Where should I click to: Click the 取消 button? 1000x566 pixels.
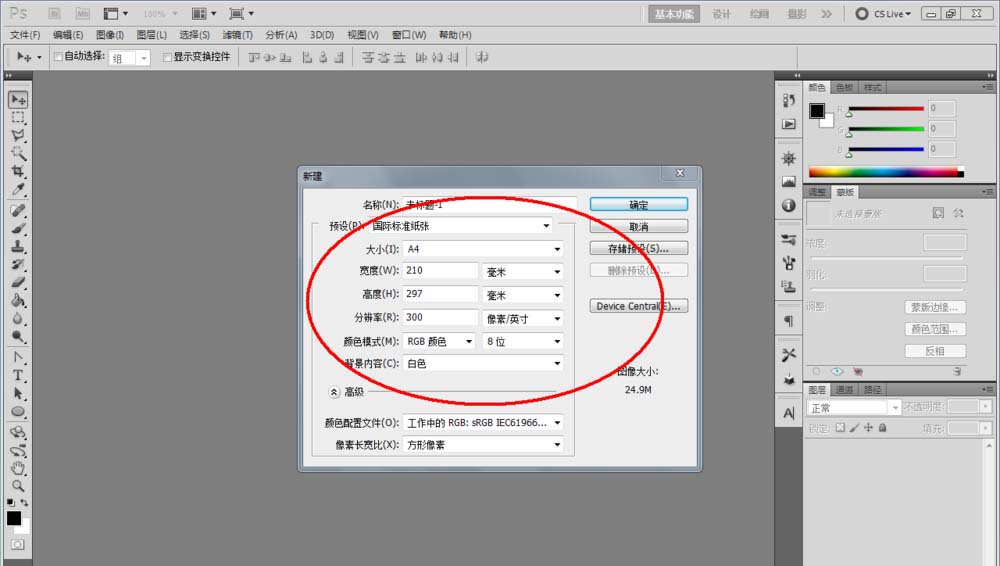pos(638,227)
